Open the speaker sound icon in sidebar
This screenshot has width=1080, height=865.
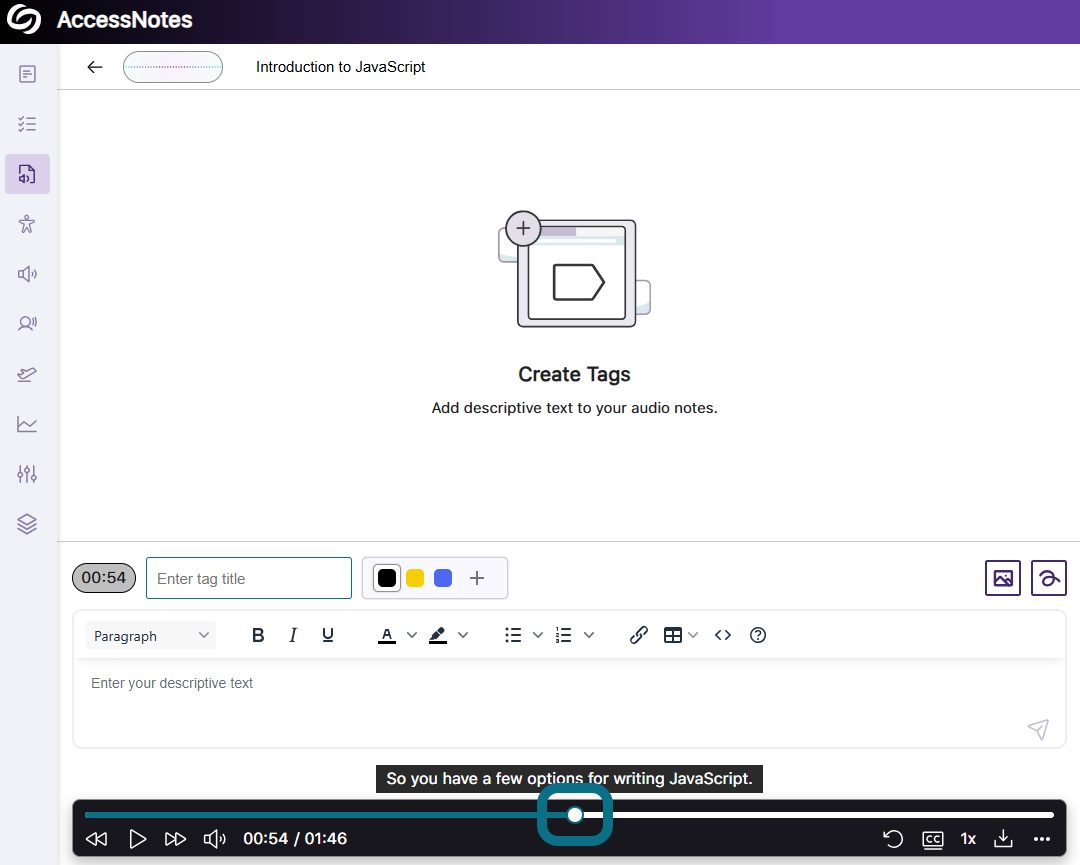tap(28, 274)
